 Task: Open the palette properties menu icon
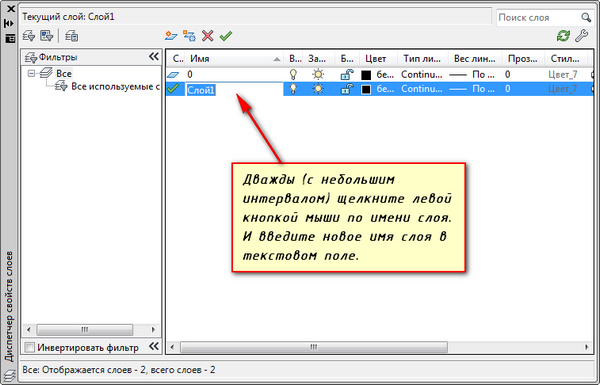10,38
